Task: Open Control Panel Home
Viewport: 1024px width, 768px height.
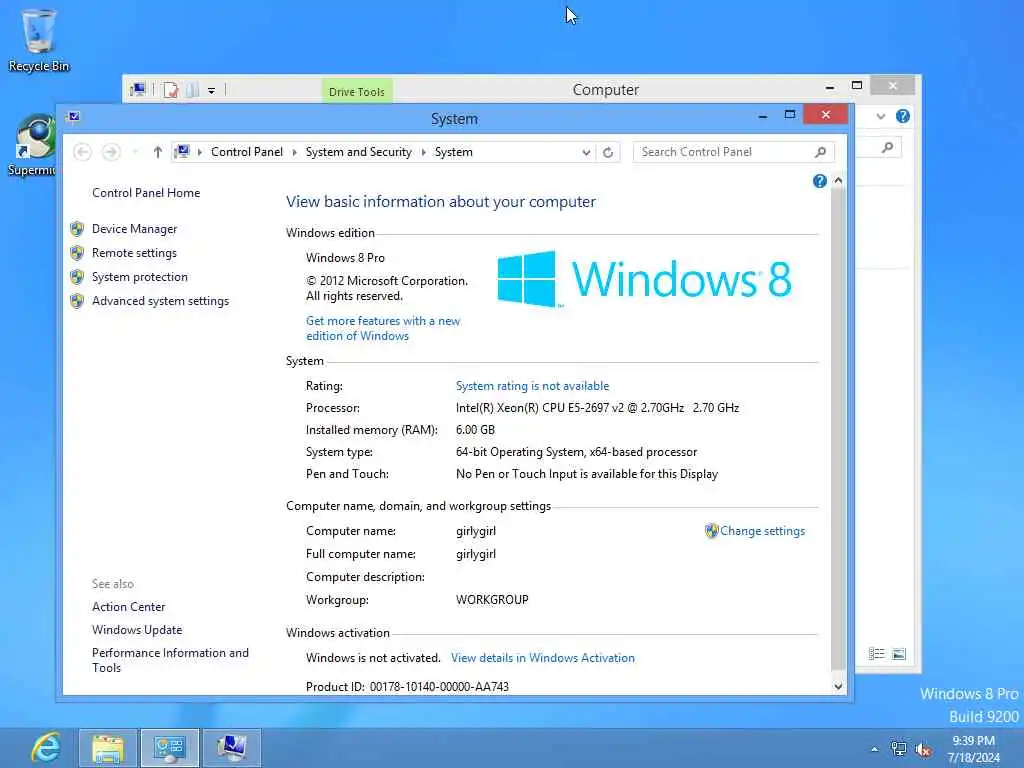Action: (146, 193)
